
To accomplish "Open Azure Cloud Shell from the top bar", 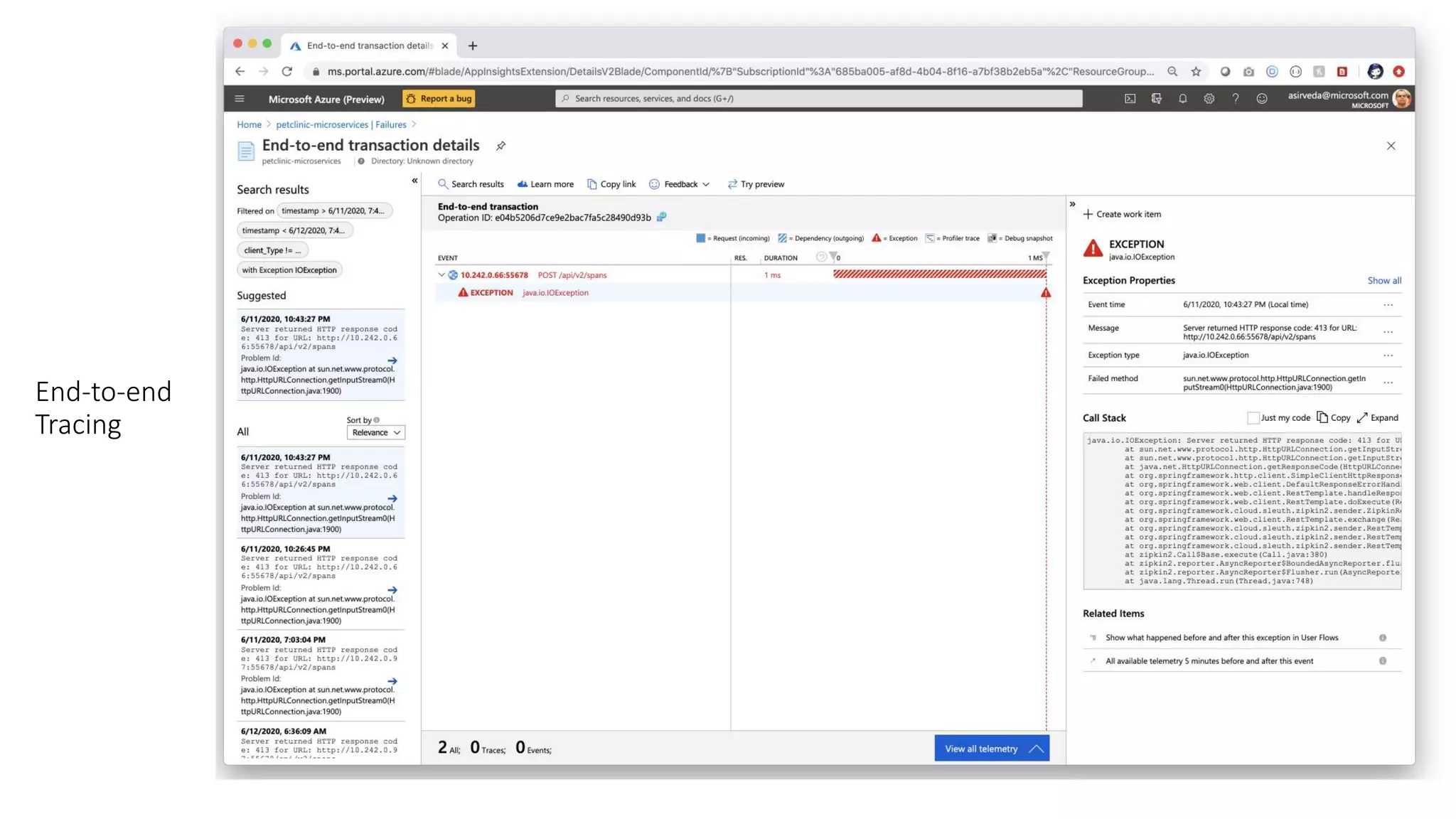I will click(1130, 99).
